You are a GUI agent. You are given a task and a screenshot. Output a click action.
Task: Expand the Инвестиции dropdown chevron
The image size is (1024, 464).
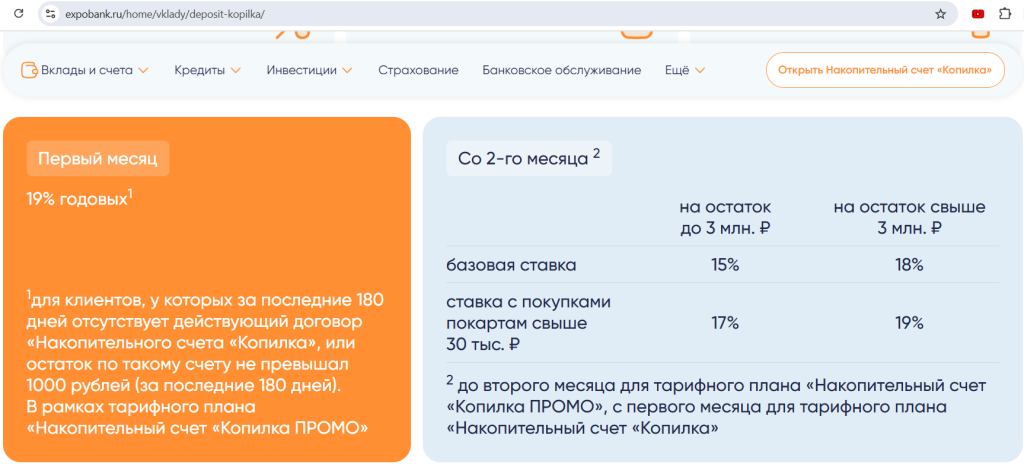pyautogui.click(x=347, y=71)
